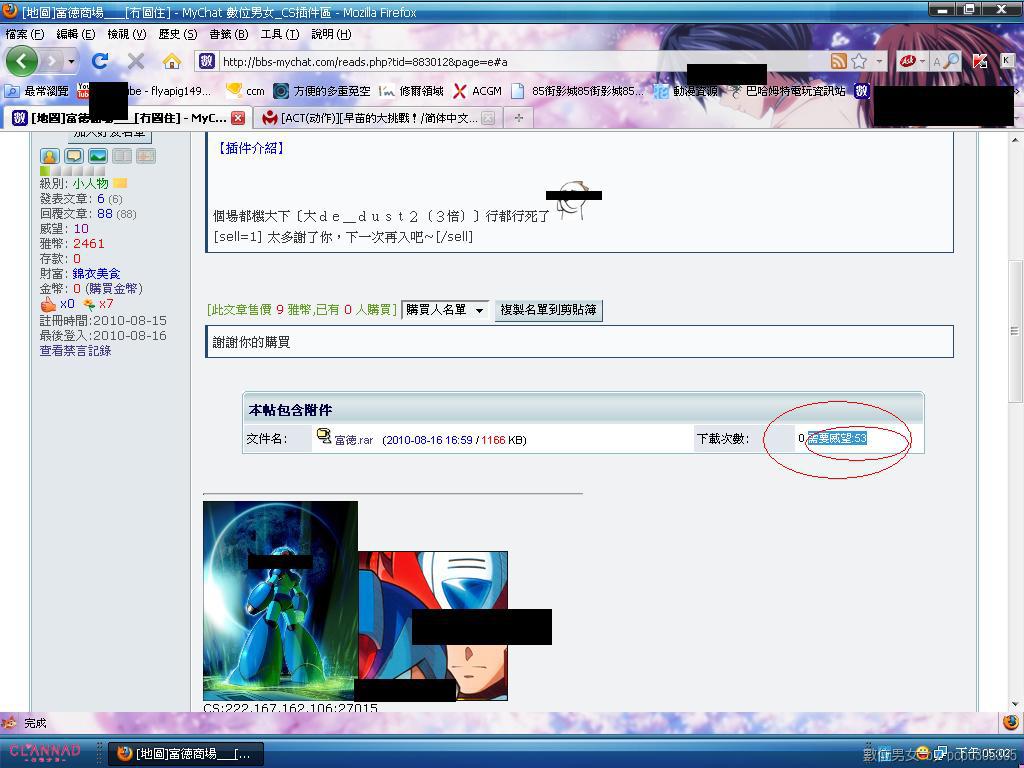View the poster's profile via person icon

tap(50, 155)
